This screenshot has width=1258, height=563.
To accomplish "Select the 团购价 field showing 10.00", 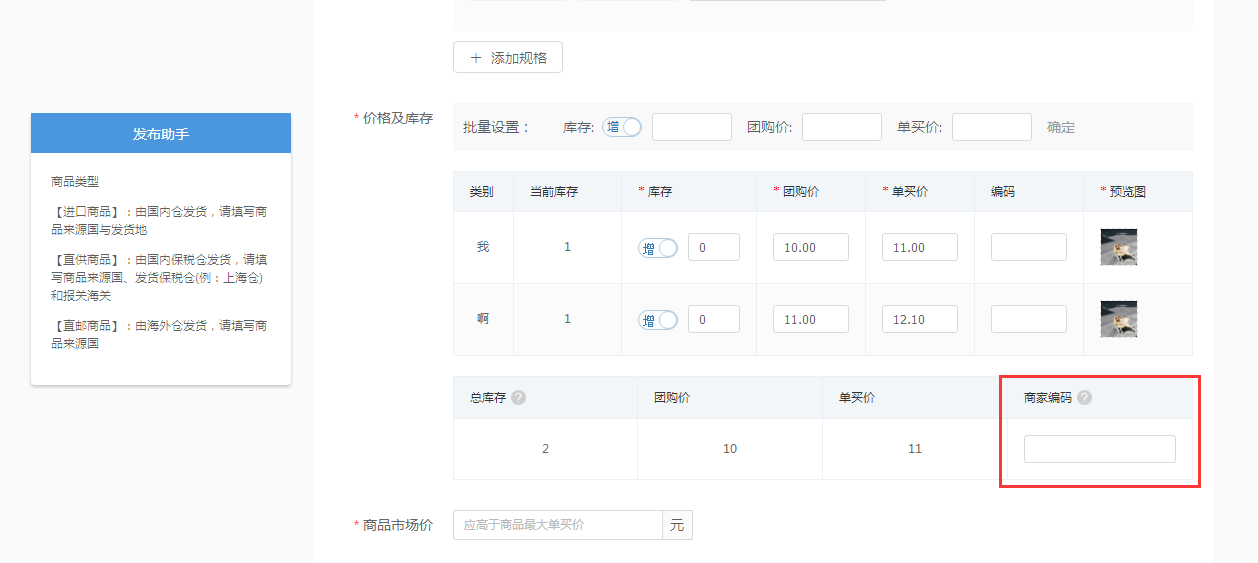I will pos(810,247).
